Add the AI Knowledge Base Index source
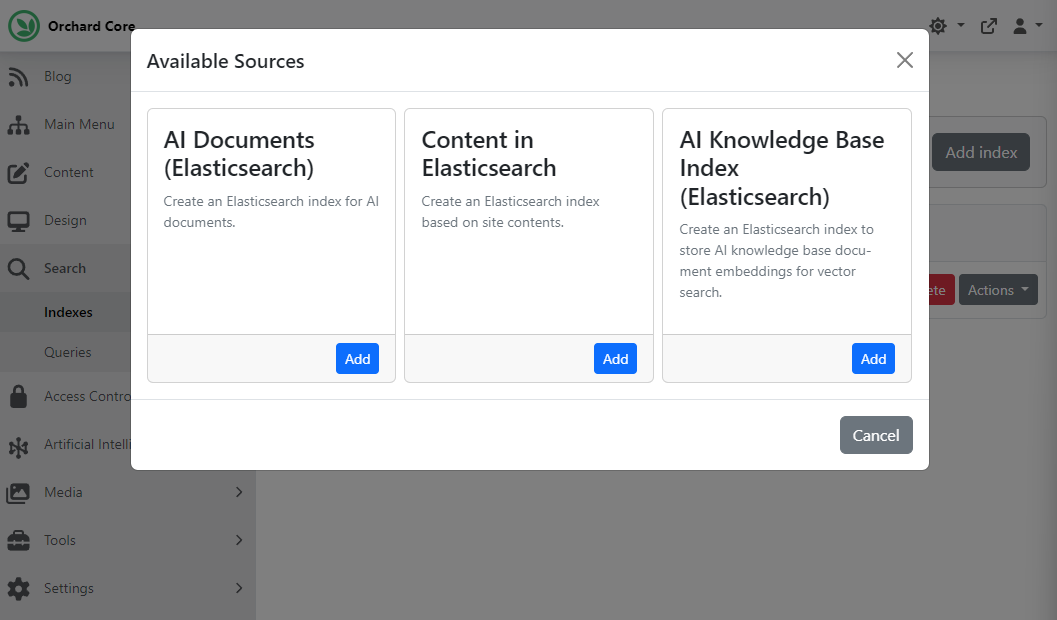This screenshot has height=620, width=1057. point(873,359)
